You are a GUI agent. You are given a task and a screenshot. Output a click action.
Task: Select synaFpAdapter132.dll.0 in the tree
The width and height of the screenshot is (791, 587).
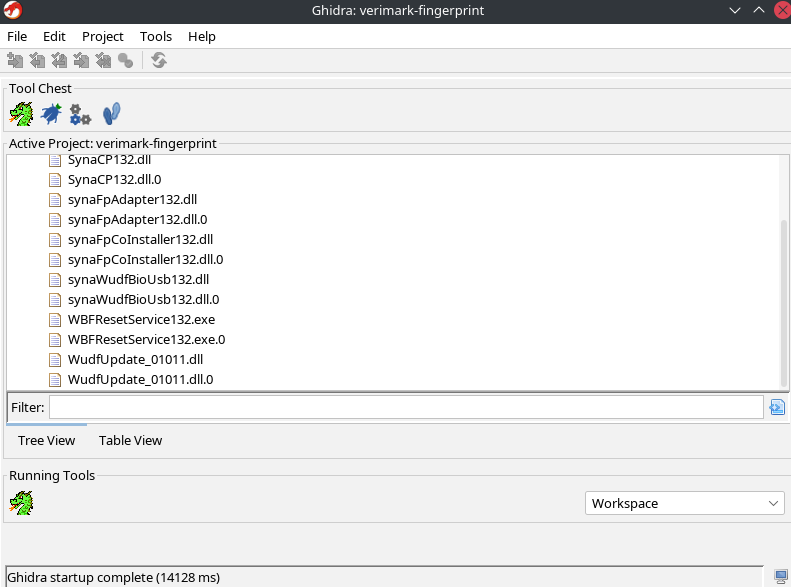[x=138, y=219]
